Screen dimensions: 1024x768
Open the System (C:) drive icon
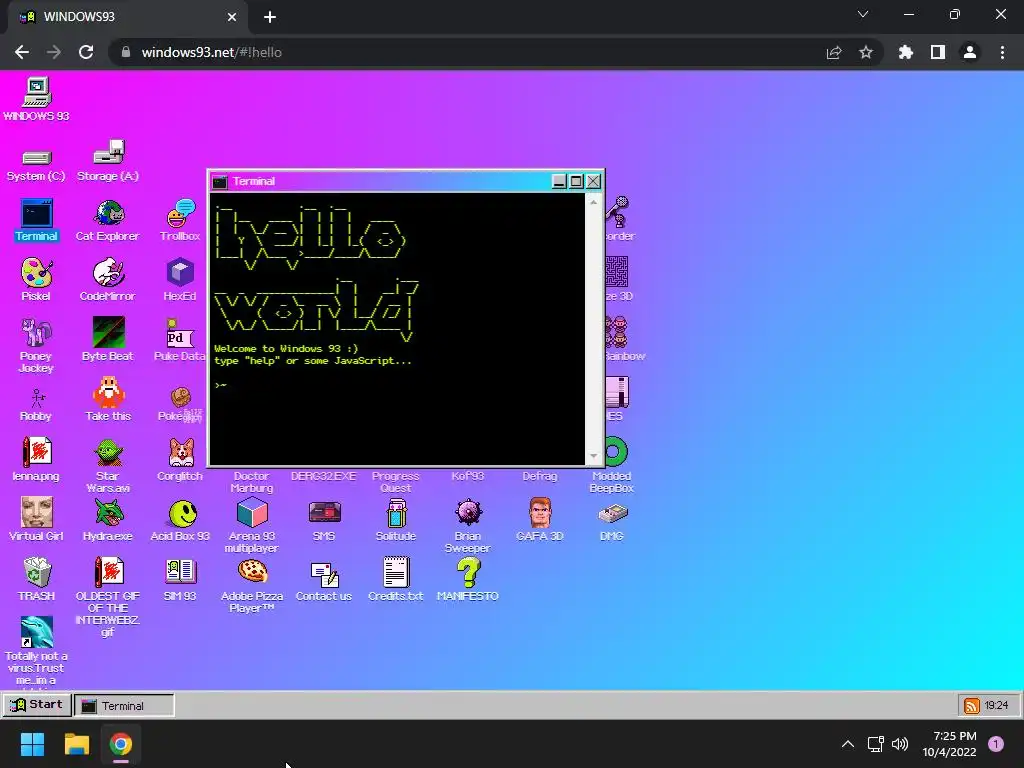click(x=36, y=157)
